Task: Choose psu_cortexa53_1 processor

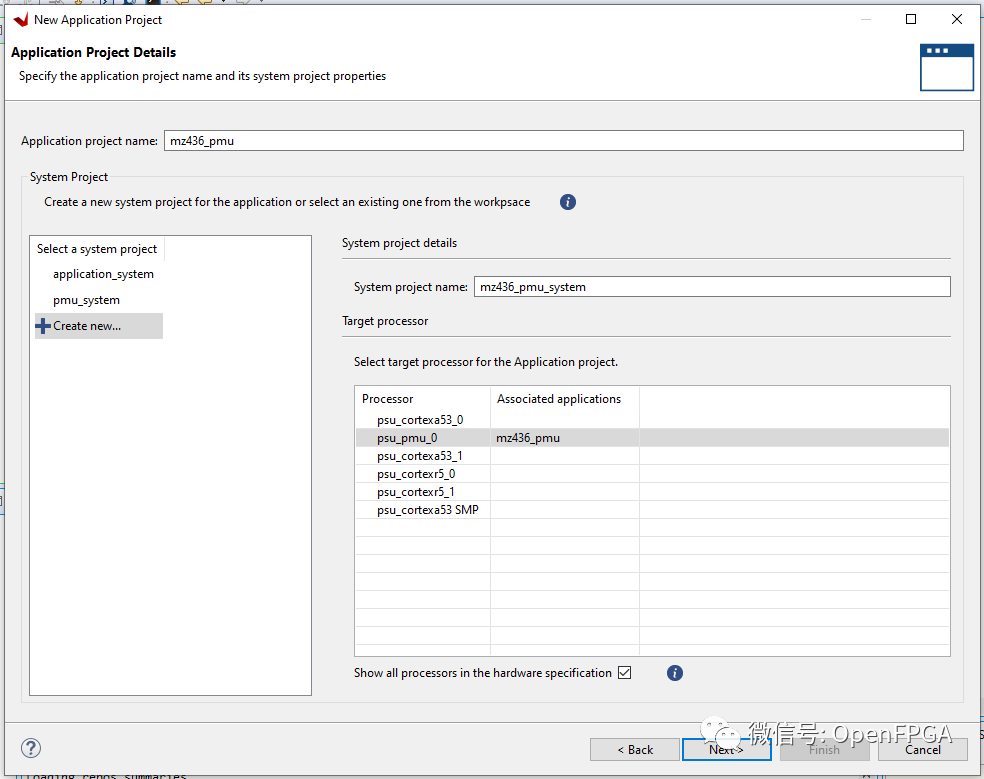Action: click(420, 456)
